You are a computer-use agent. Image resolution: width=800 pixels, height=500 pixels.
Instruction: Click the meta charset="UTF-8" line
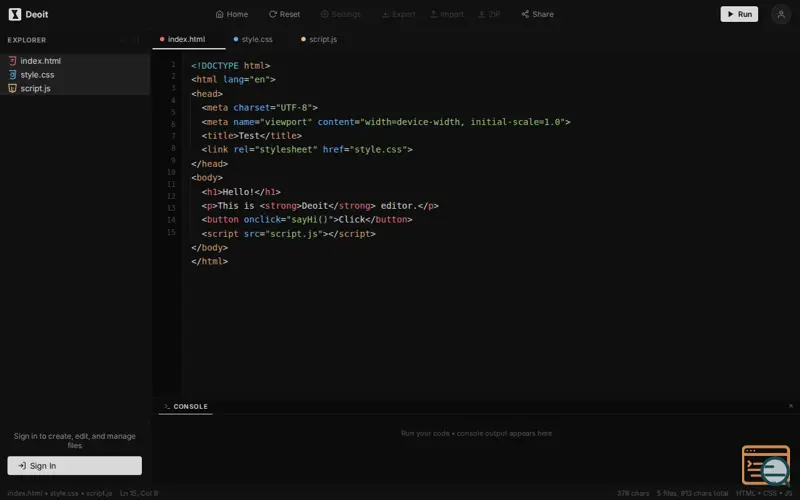[259, 108]
